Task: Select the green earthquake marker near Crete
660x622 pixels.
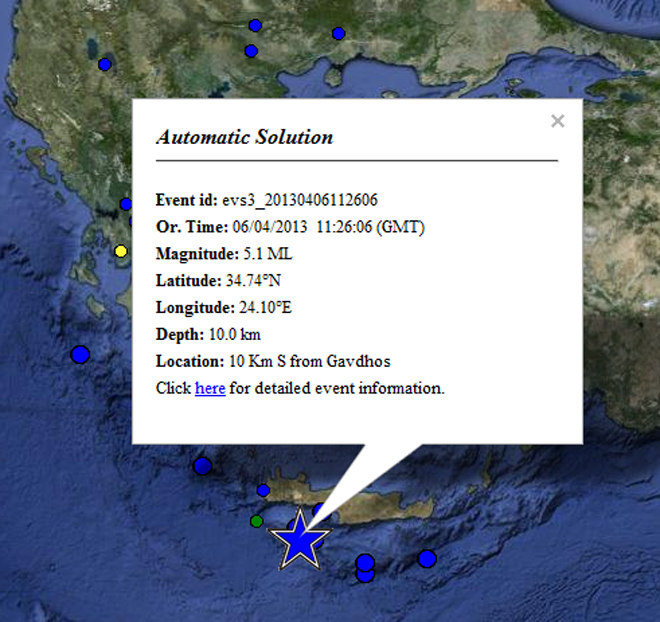Action: (257, 521)
